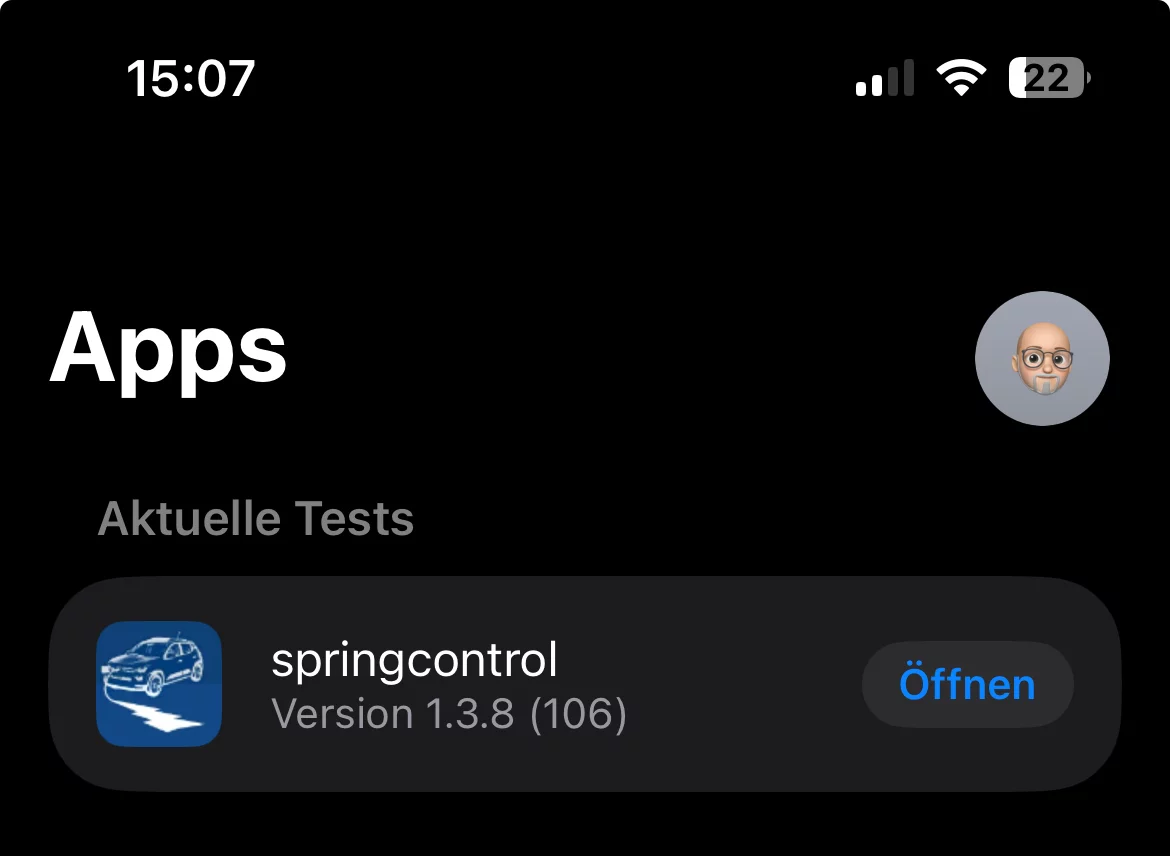This screenshot has width=1170, height=856.
Task: Tap the Wi-Fi status icon
Action: click(961, 78)
